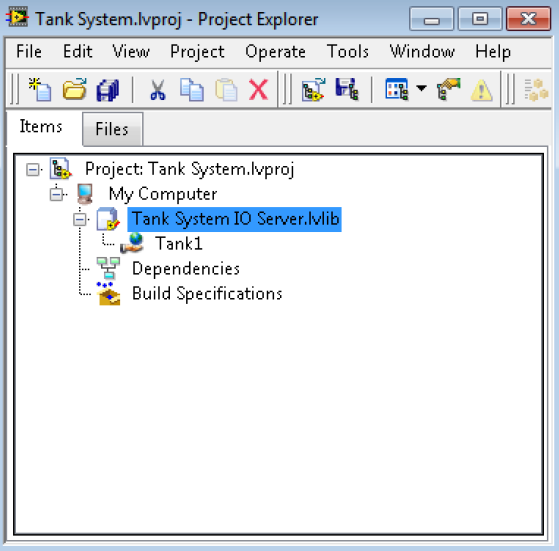Select Project: Tank System.lvproj text

pyautogui.click(x=189, y=169)
